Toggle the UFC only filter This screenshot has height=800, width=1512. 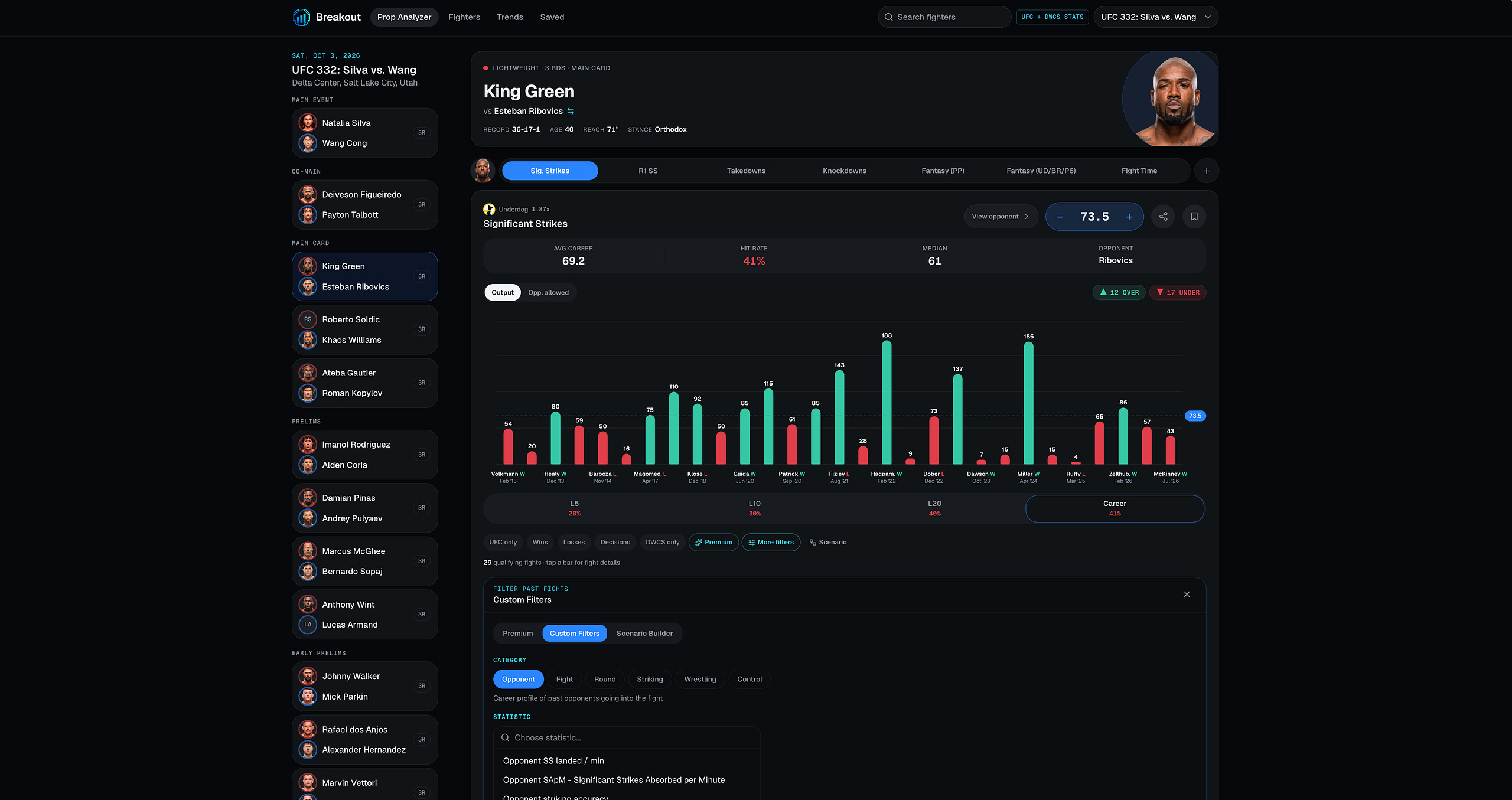(503, 542)
